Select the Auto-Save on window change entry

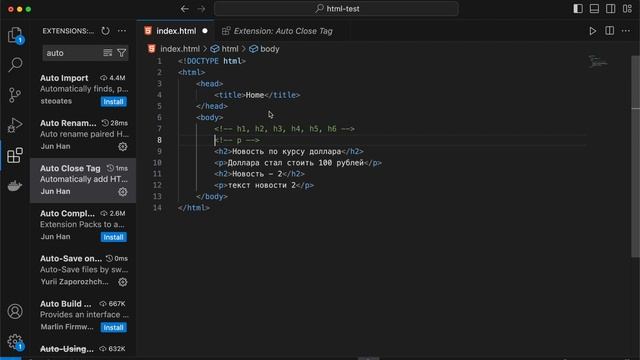coord(83,271)
